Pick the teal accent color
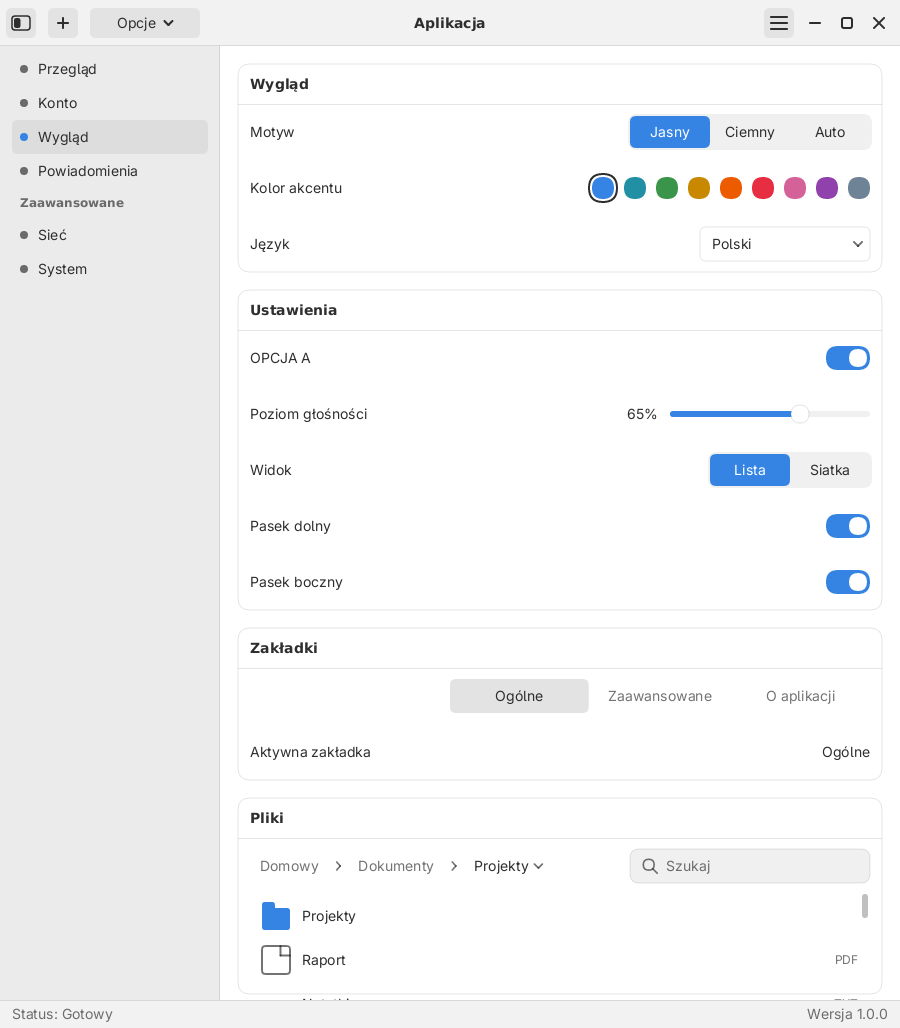Viewport: 900px width, 1028px height. [x=635, y=188]
